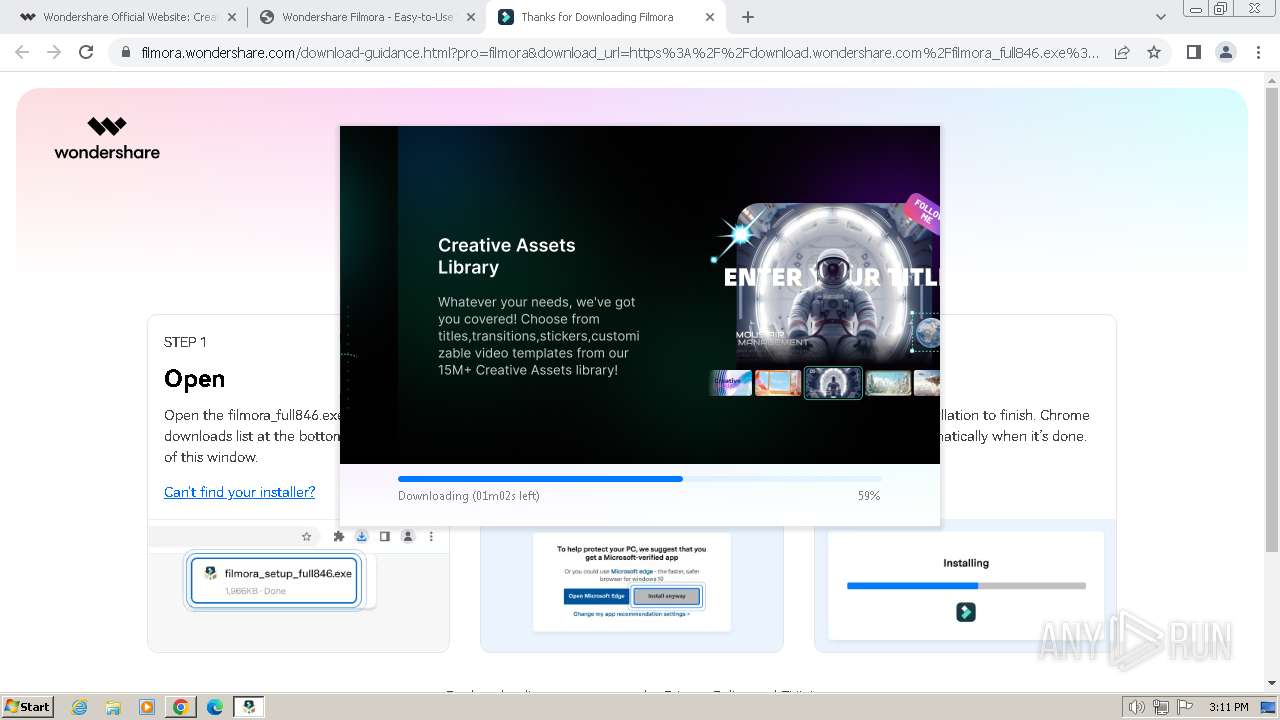The width and height of the screenshot is (1280, 720).
Task: Open Google Chrome from the taskbar
Action: coord(181,707)
